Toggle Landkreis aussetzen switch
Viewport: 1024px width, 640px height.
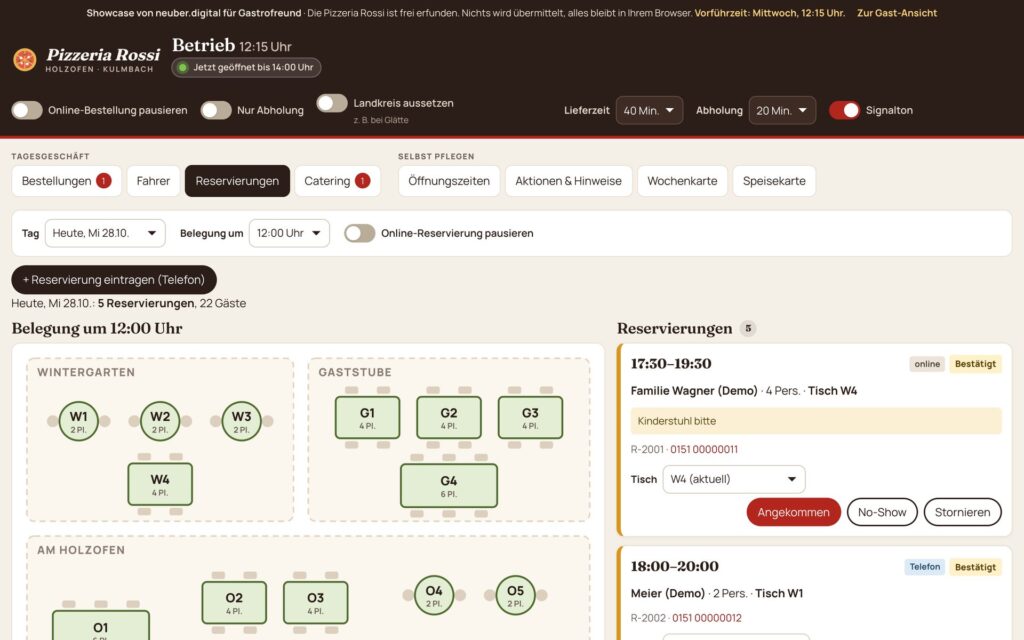tap(332, 103)
